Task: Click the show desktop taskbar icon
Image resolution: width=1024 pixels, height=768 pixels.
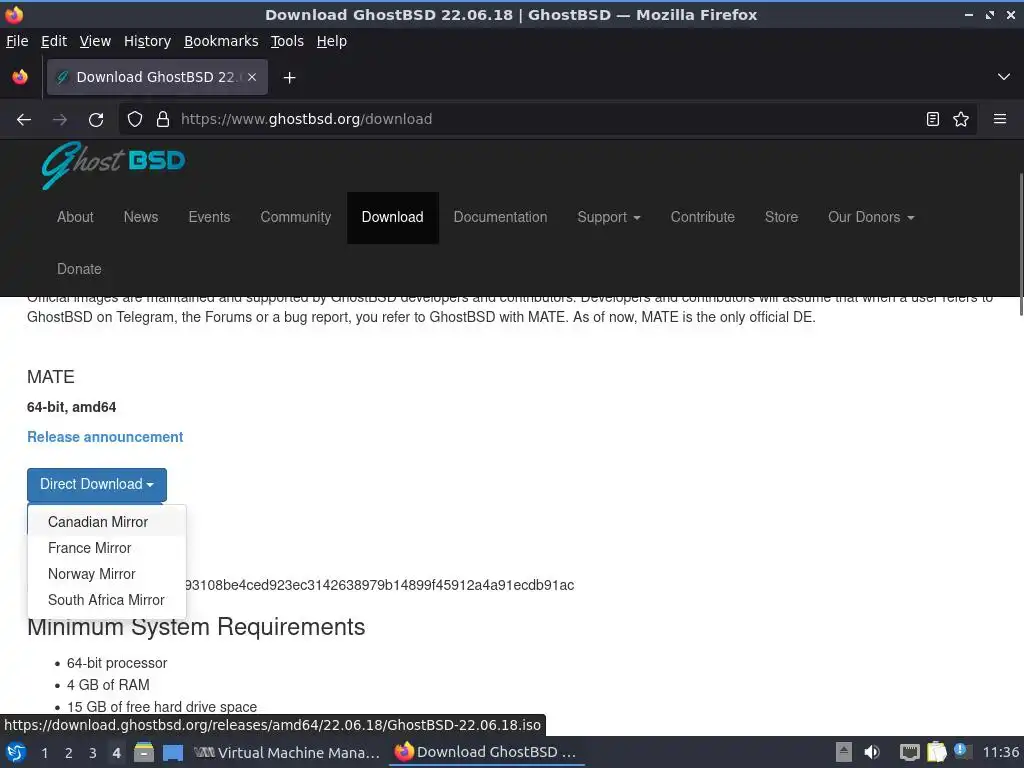Action: 172,753
